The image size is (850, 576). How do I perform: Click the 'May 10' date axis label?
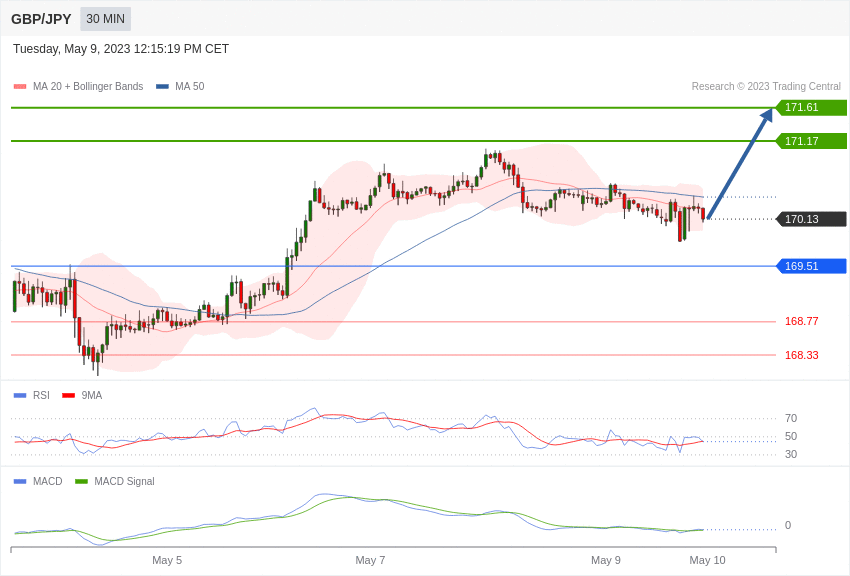click(707, 560)
